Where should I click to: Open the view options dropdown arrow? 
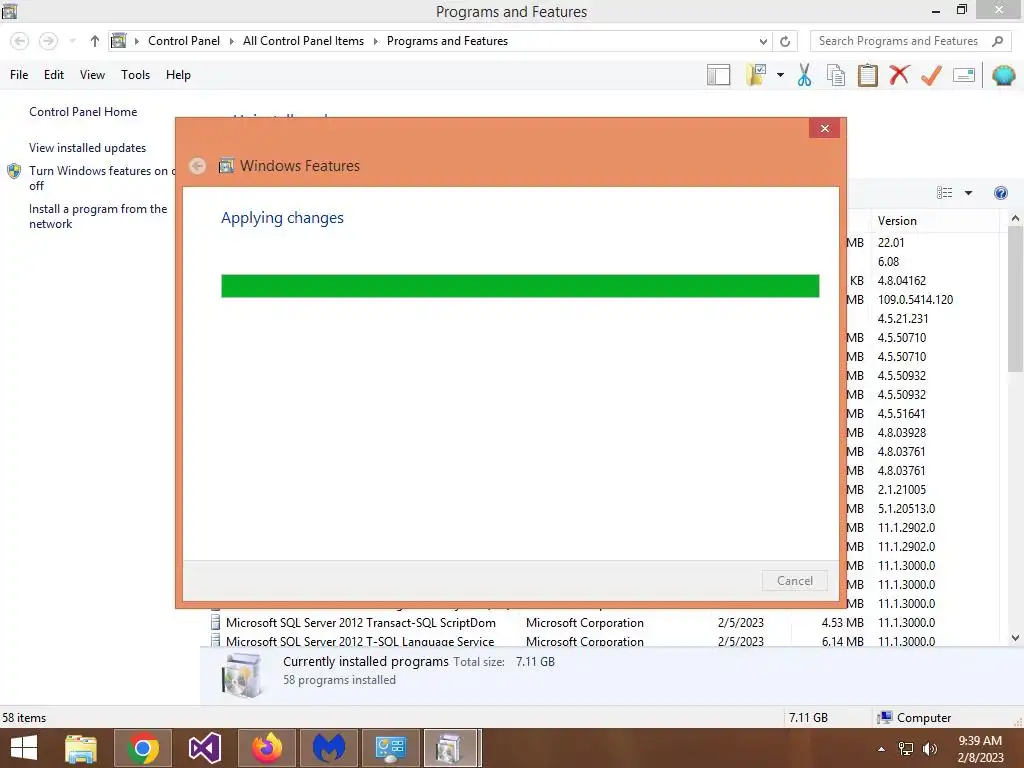(x=968, y=193)
